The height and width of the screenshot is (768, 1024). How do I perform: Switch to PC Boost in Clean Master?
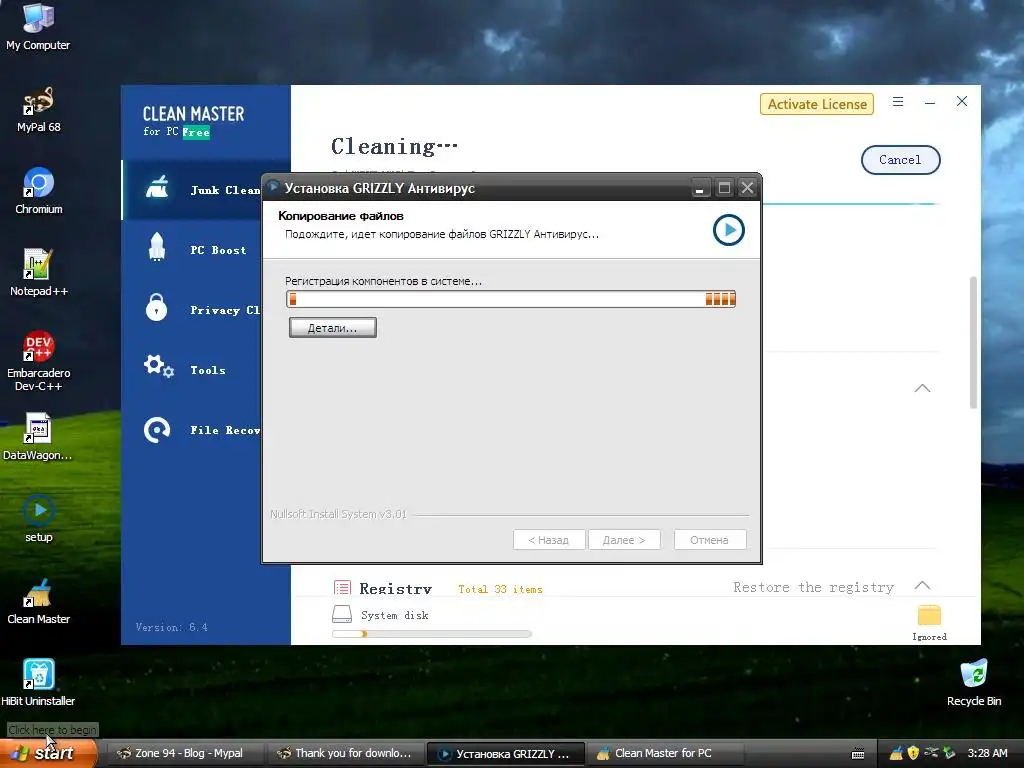[x=191, y=250]
